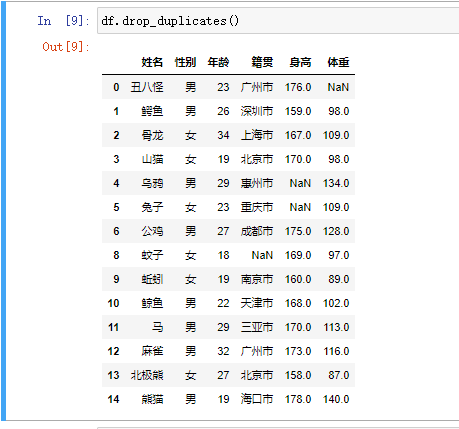Click the NaN height in 兔子 row
The width and height of the screenshot is (459, 429).
300,207
